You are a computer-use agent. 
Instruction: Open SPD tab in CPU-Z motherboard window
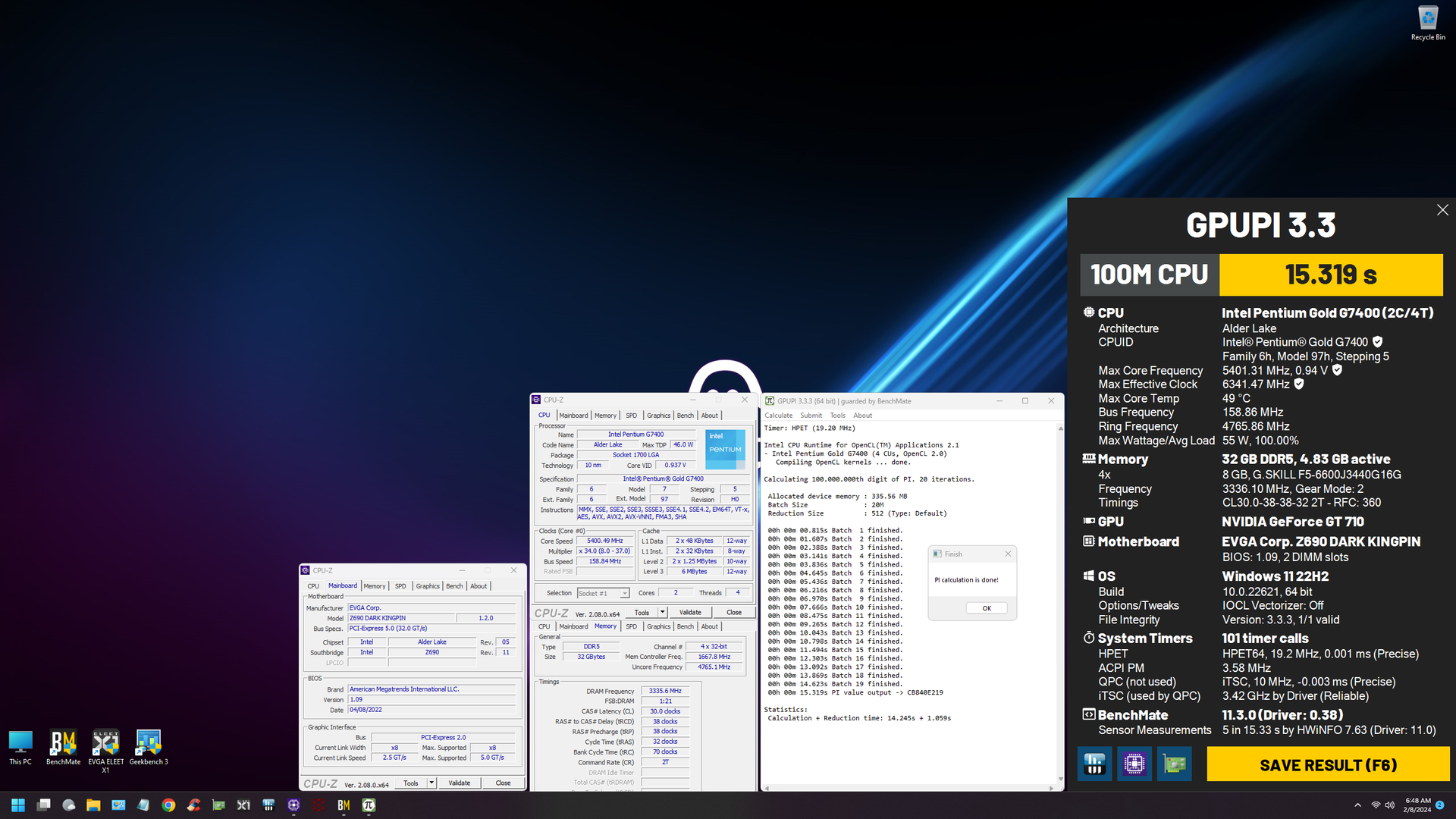point(400,586)
